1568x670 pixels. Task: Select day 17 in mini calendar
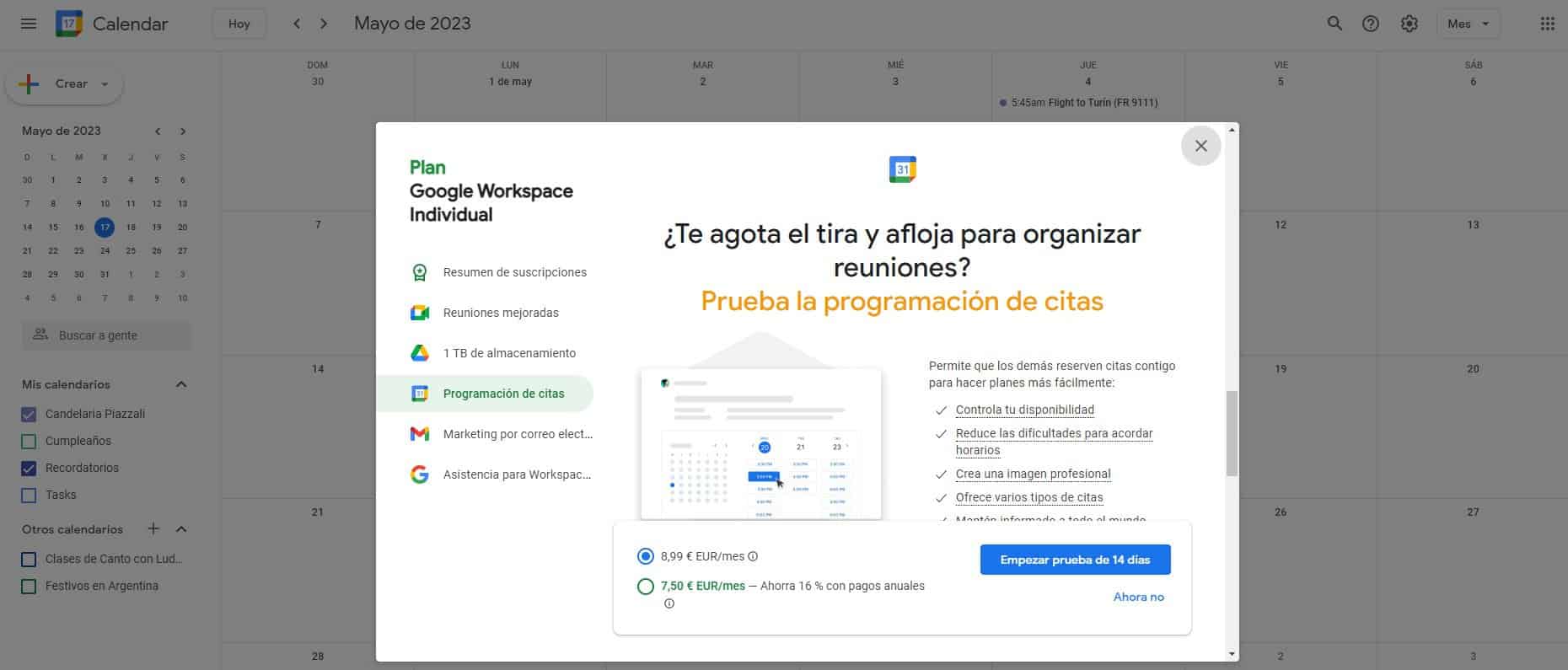click(x=105, y=227)
